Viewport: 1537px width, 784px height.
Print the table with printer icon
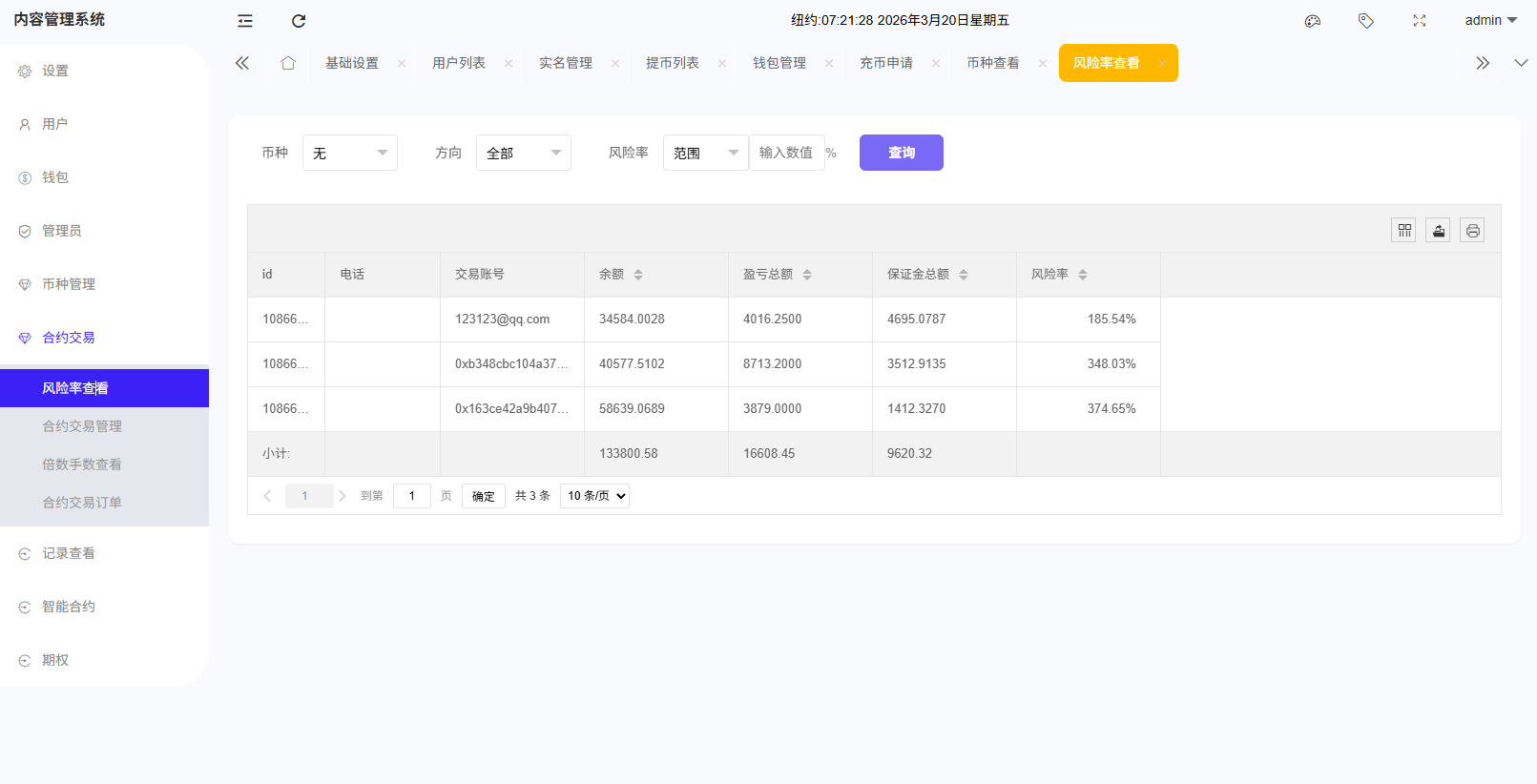coord(1472,230)
